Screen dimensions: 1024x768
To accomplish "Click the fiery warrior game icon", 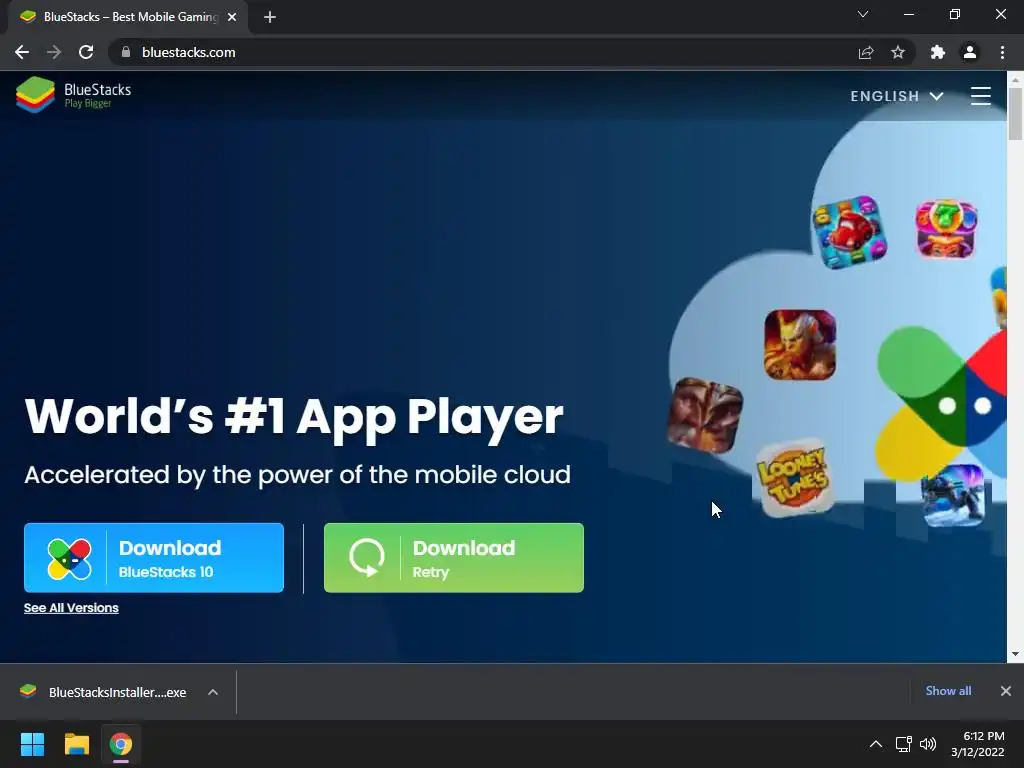I will [x=800, y=345].
